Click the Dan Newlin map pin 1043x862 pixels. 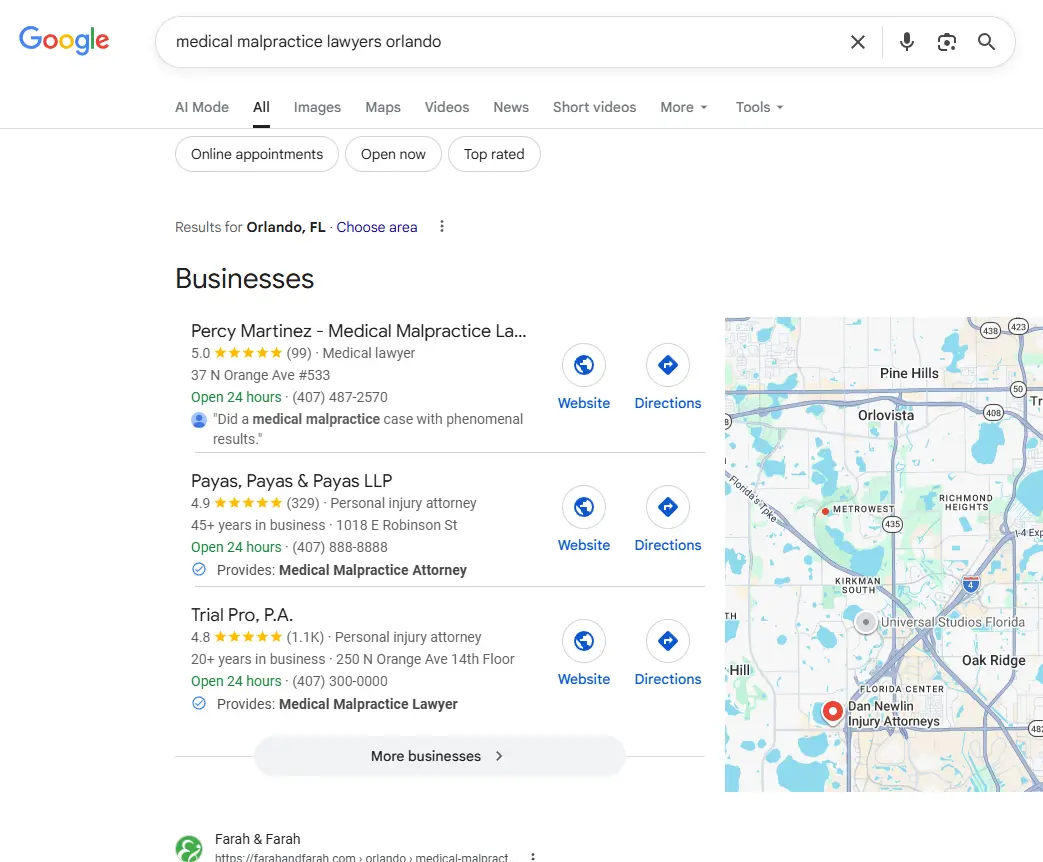click(831, 712)
